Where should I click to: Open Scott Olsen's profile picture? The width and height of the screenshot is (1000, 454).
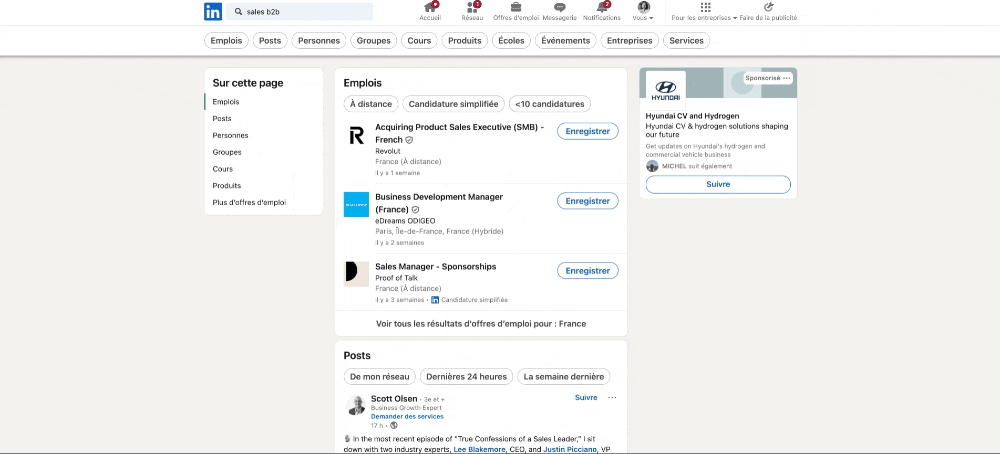[x=356, y=406]
